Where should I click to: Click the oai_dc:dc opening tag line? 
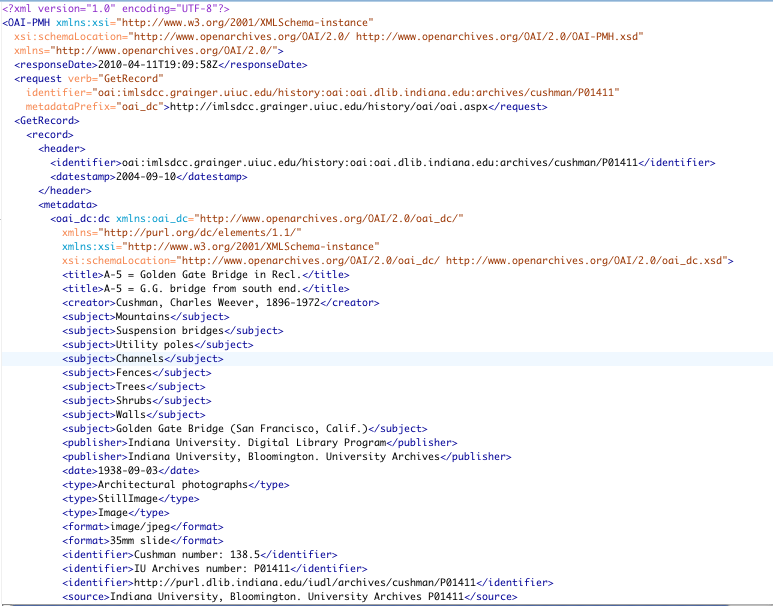pos(257,218)
